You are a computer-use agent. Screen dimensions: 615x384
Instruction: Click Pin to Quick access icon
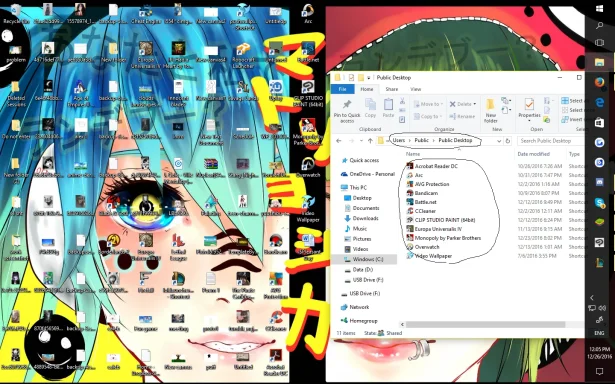pos(347,105)
